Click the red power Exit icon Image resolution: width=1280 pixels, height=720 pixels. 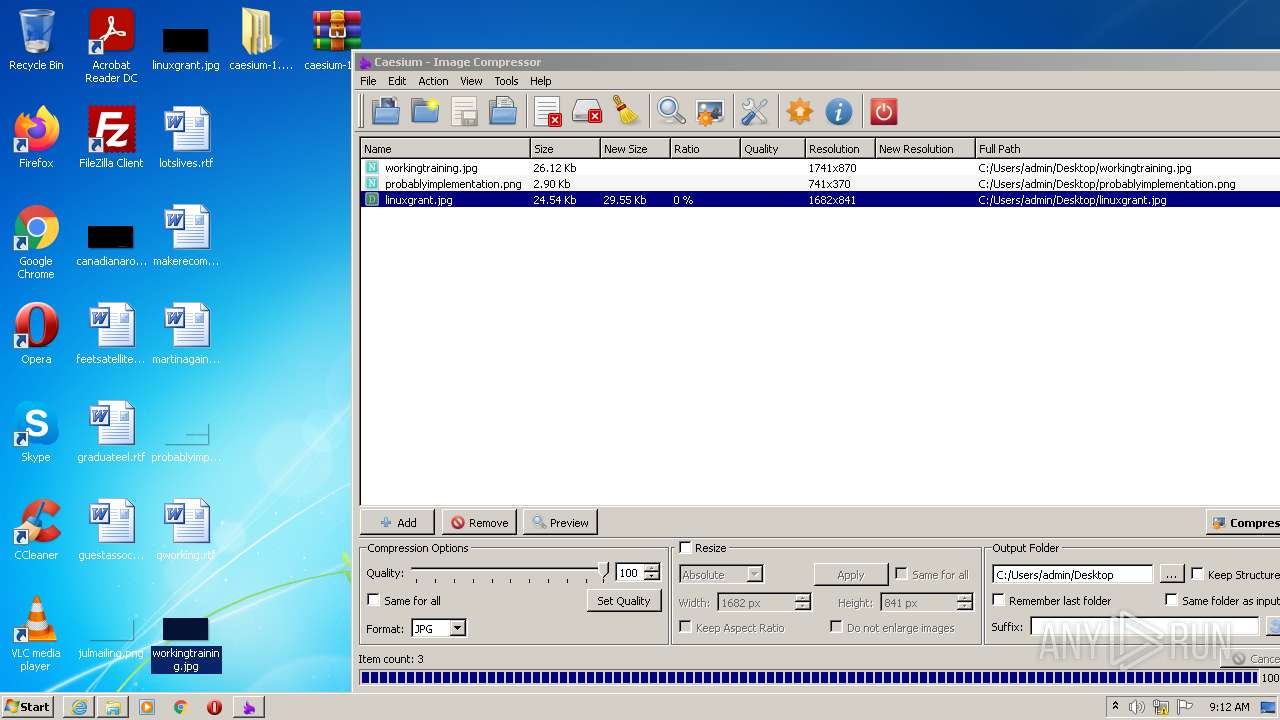point(883,111)
